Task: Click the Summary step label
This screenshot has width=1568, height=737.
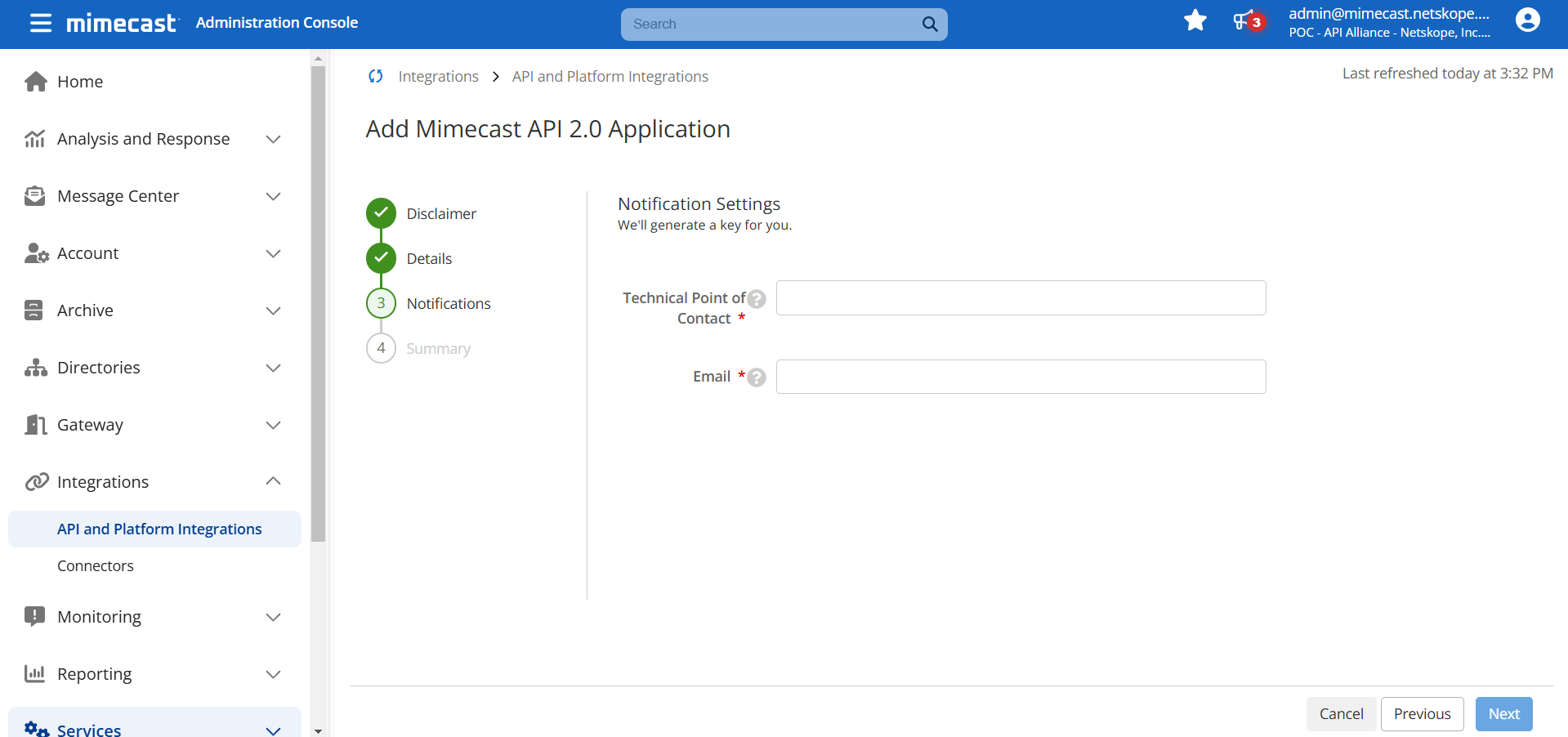Action: coord(438,348)
